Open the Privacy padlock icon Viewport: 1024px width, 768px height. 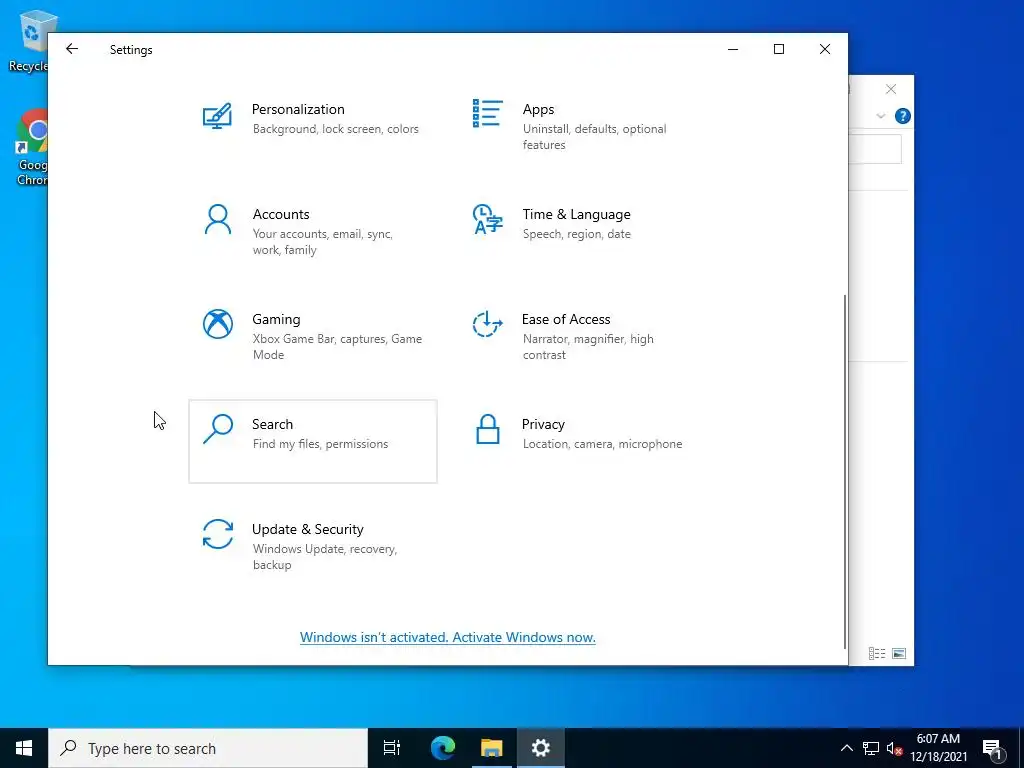click(488, 429)
